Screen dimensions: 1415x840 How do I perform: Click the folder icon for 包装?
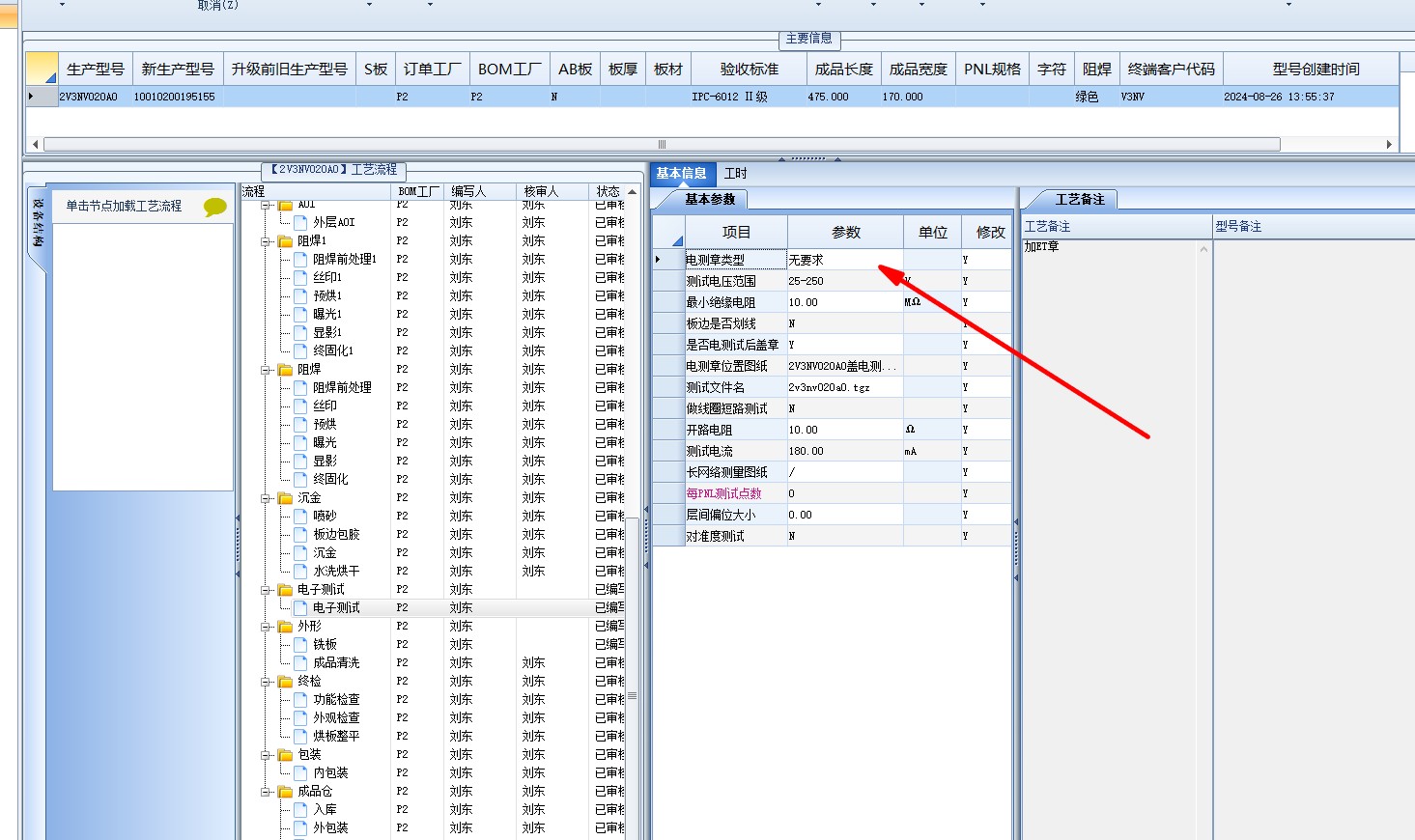click(285, 754)
